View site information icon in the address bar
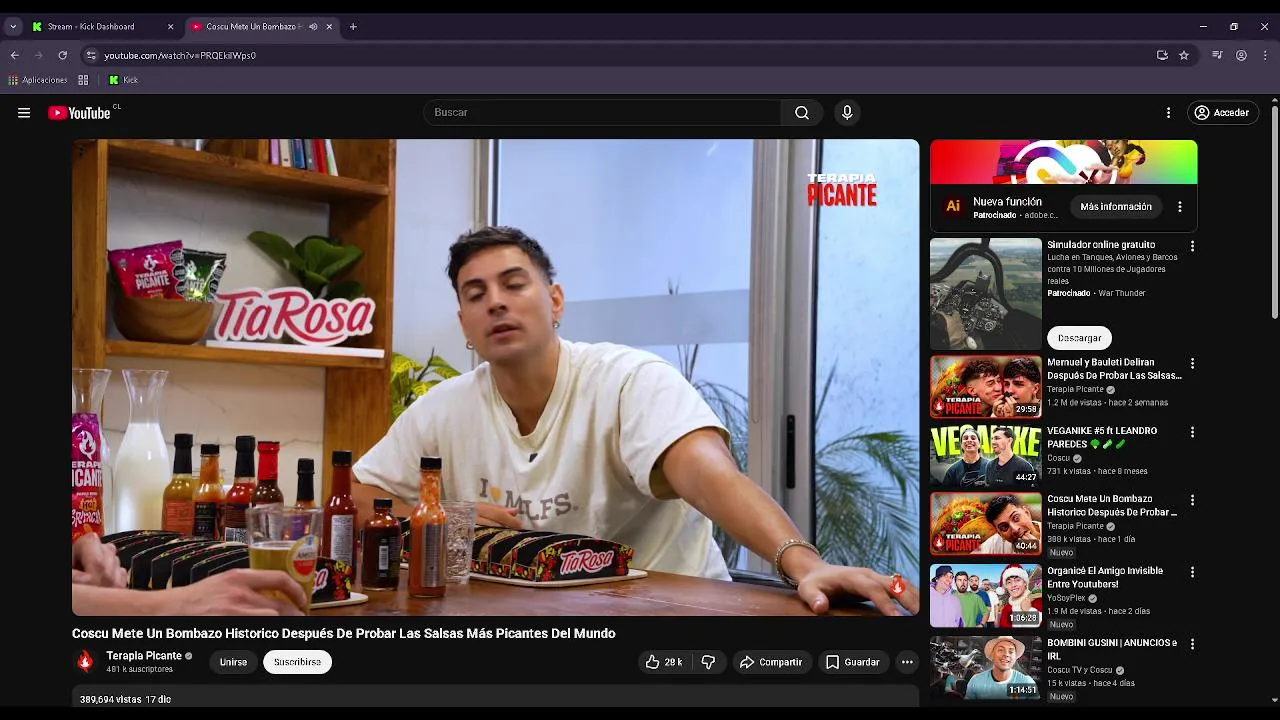The height and width of the screenshot is (720, 1280). click(x=91, y=55)
